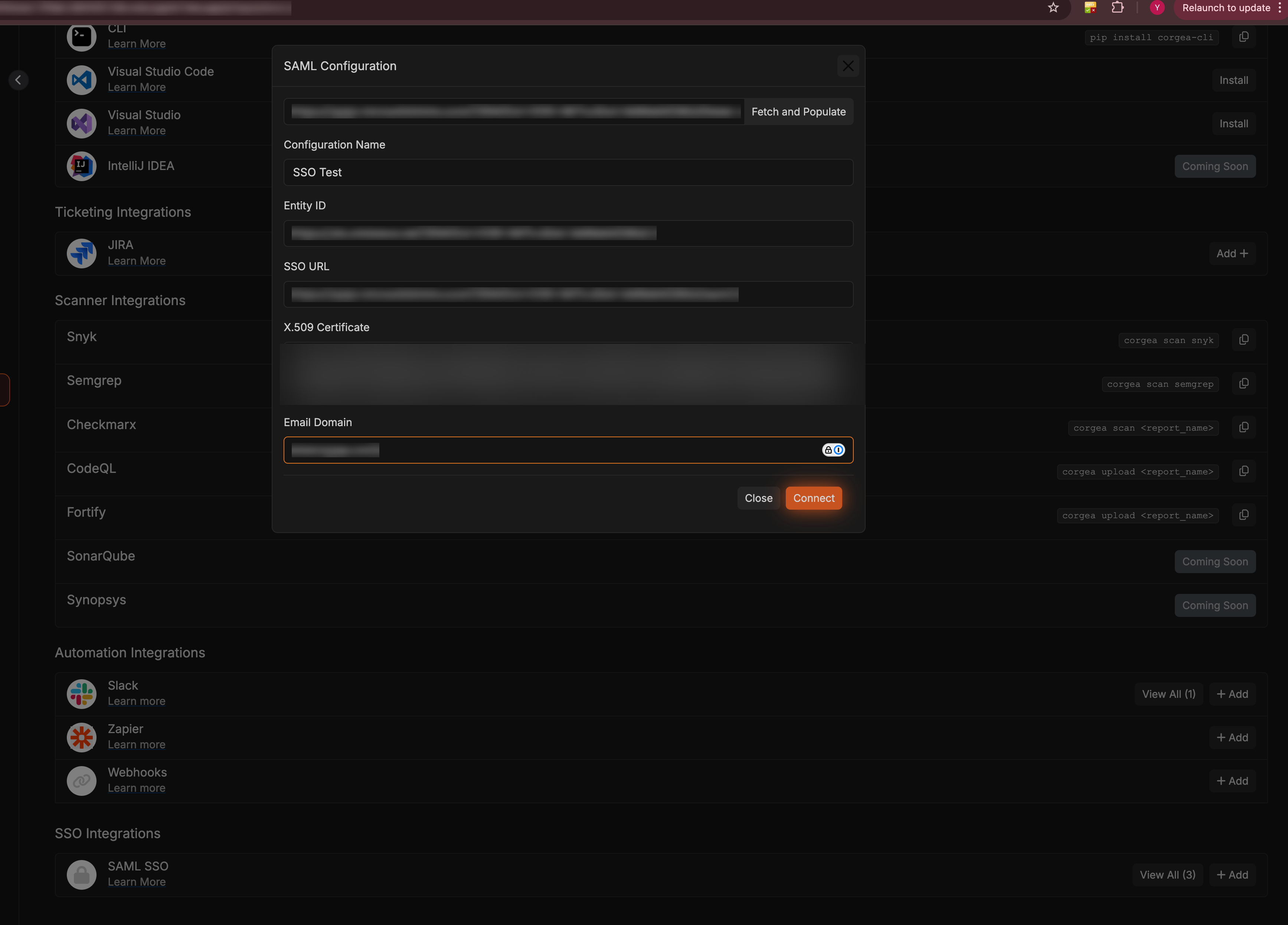This screenshot has height=925, width=1288.
Task: Copy the Checkmarx scan command
Action: click(x=1243, y=427)
